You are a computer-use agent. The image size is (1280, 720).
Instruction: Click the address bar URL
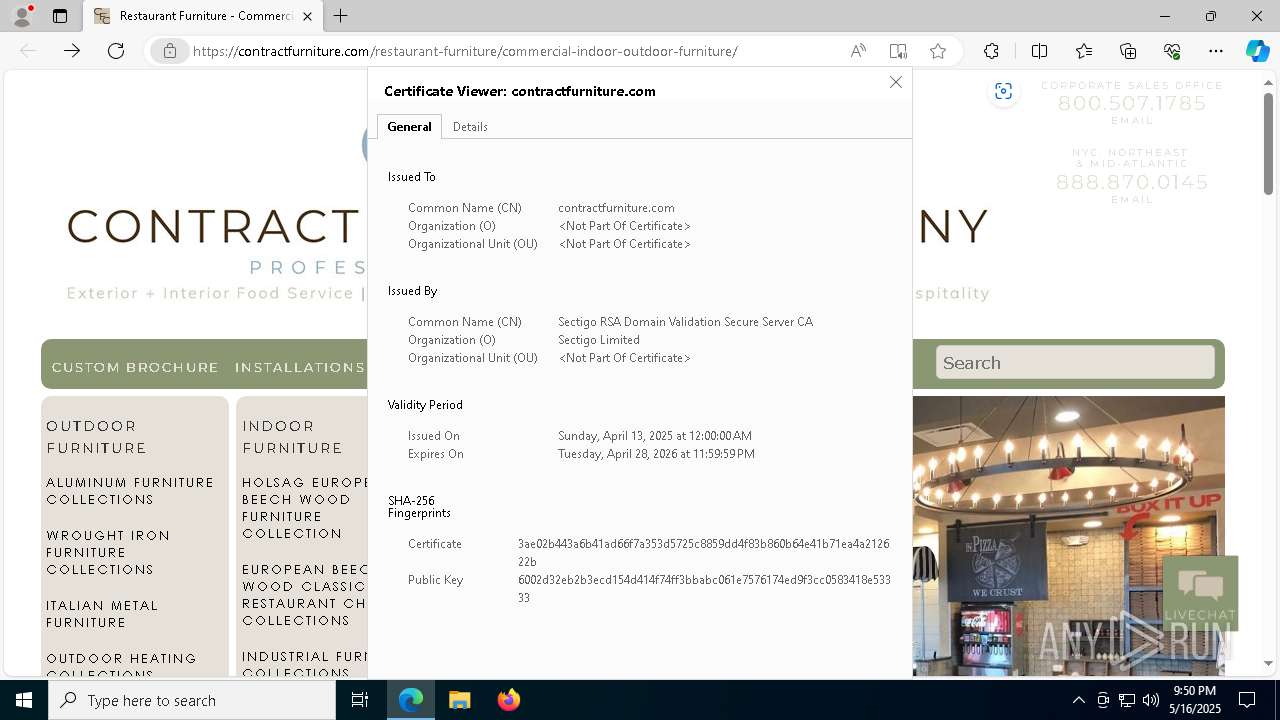pyautogui.click(x=465, y=51)
